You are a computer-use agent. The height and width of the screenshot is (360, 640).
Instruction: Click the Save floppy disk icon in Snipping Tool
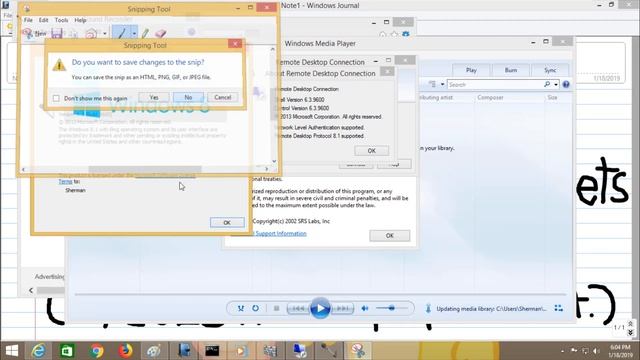click(57, 33)
